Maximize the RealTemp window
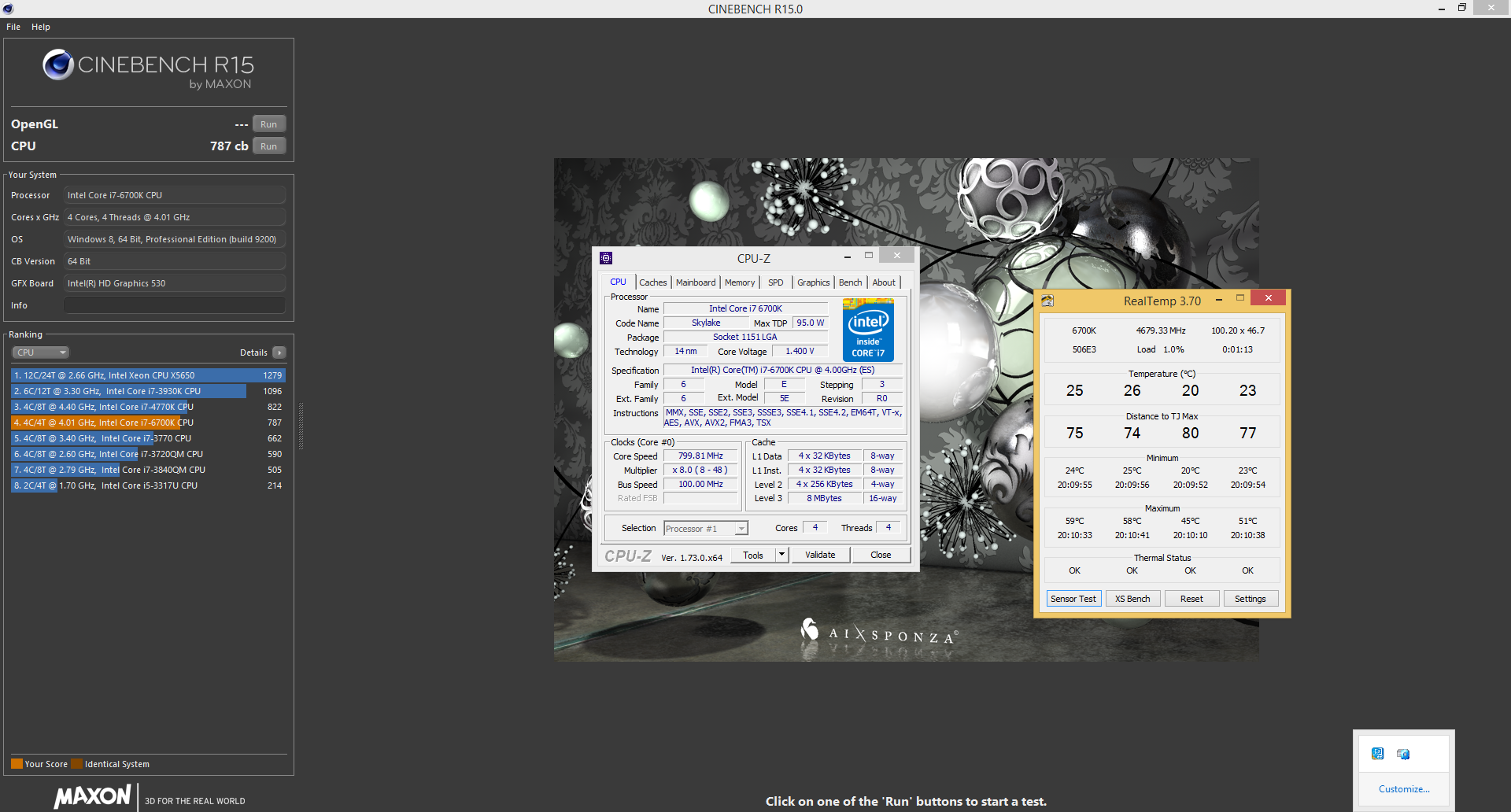Viewport: 1511px width, 812px height. click(x=1240, y=298)
